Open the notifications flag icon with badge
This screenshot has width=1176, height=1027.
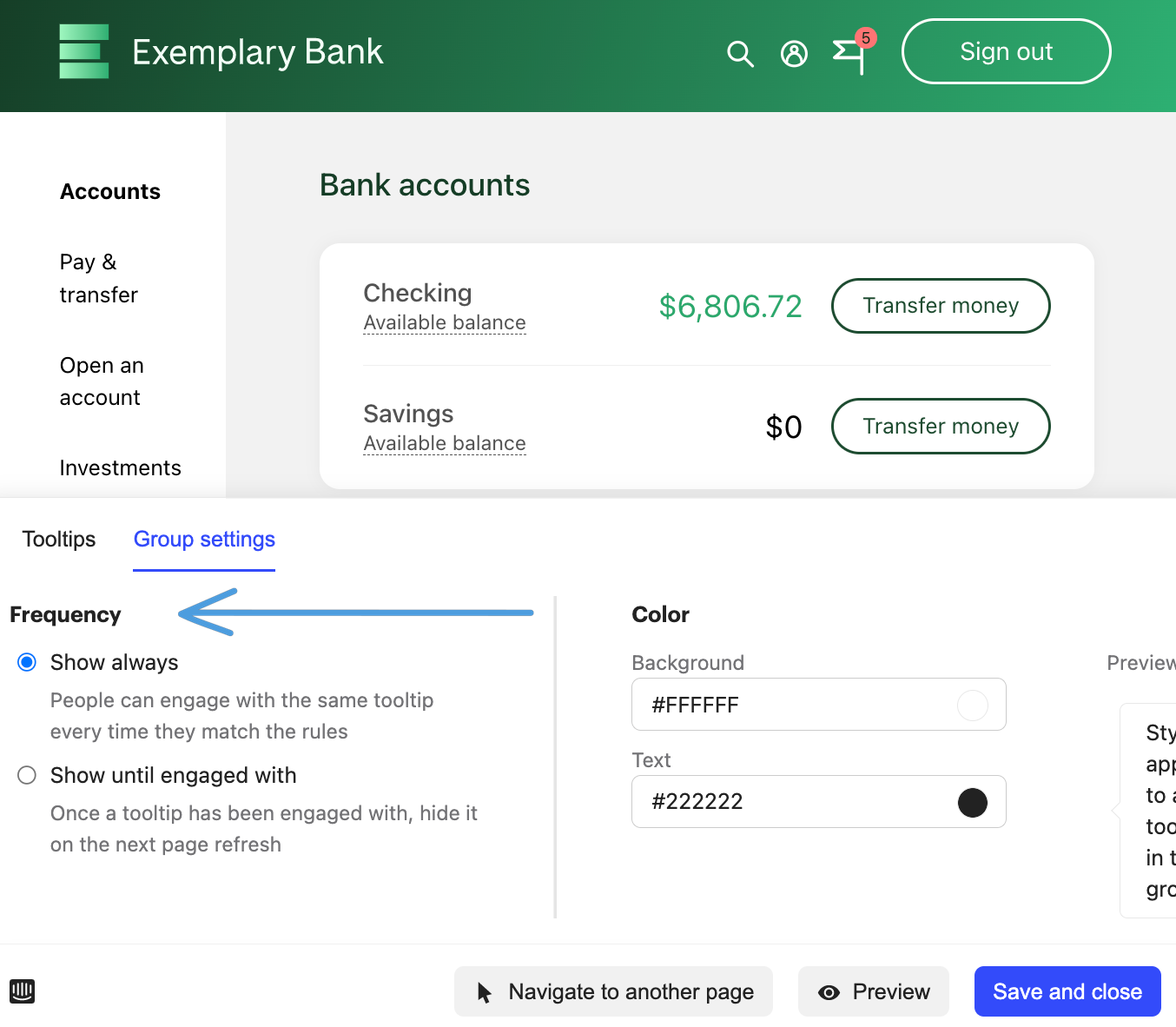pyautogui.click(x=849, y=54)
